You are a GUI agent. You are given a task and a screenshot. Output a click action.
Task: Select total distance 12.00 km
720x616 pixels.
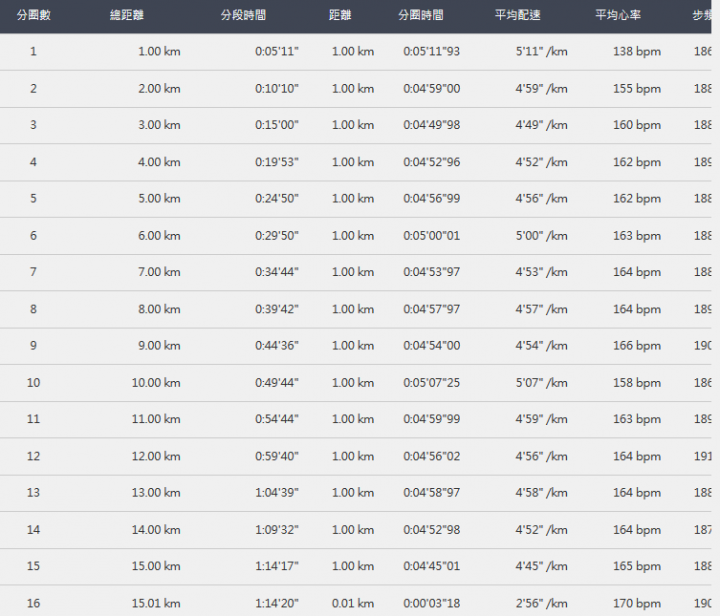coord(156,456)
